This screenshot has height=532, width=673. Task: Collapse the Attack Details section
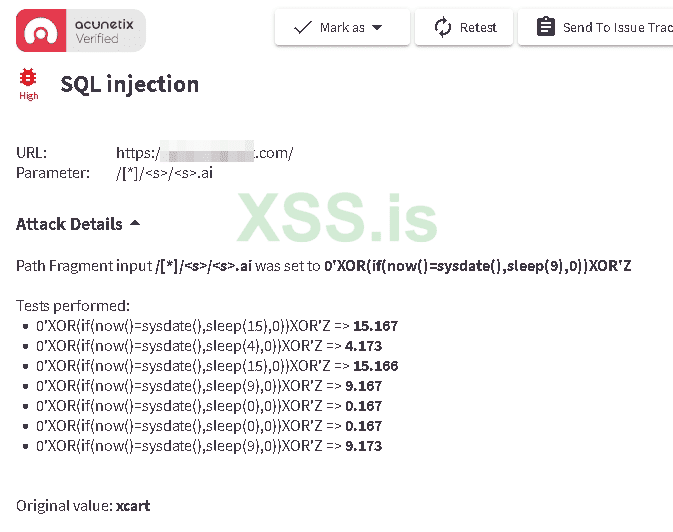[135, 224]
